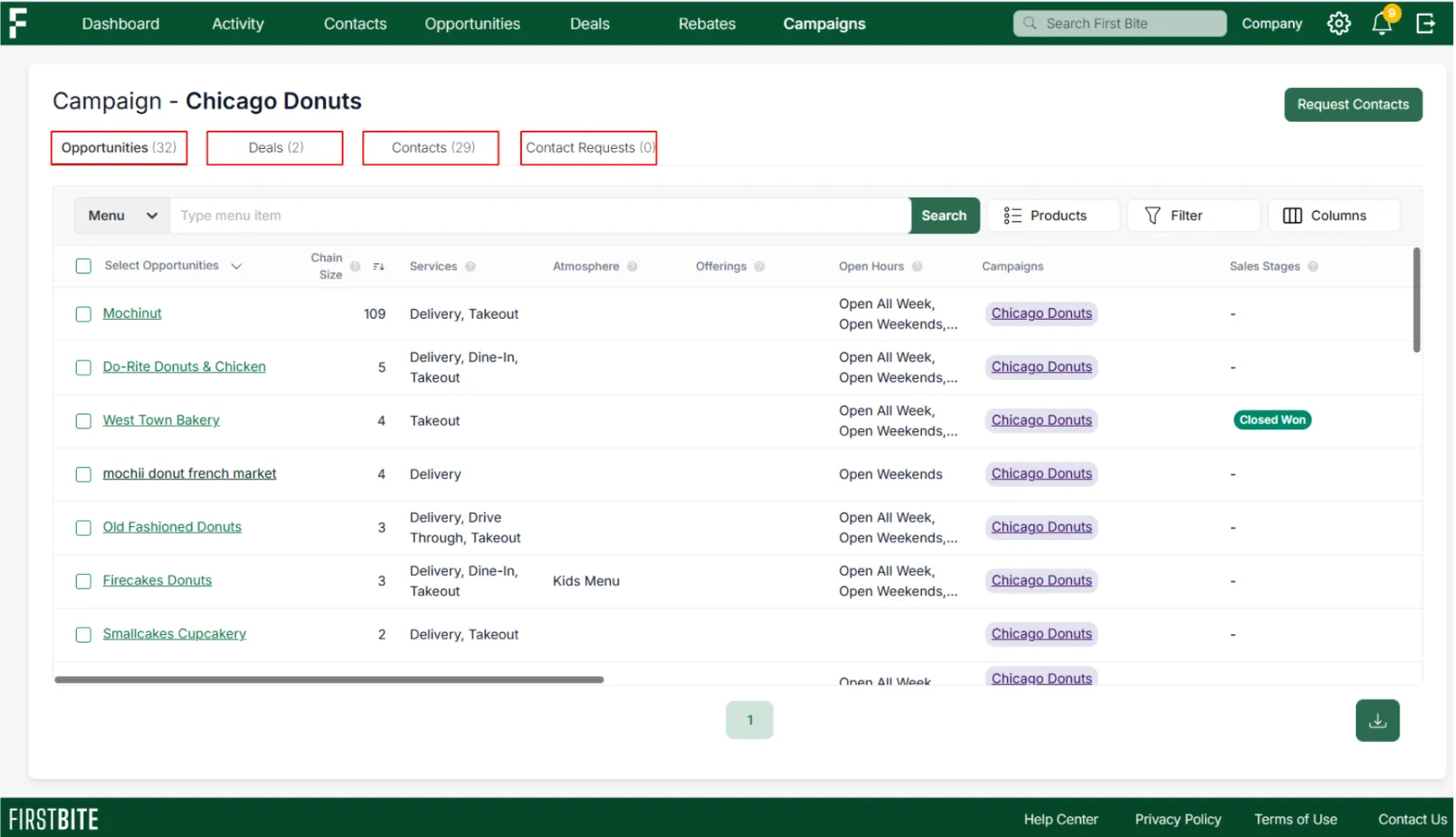
Task: Click the vertical table scrollbar
Action: (x=1419, y=300)
